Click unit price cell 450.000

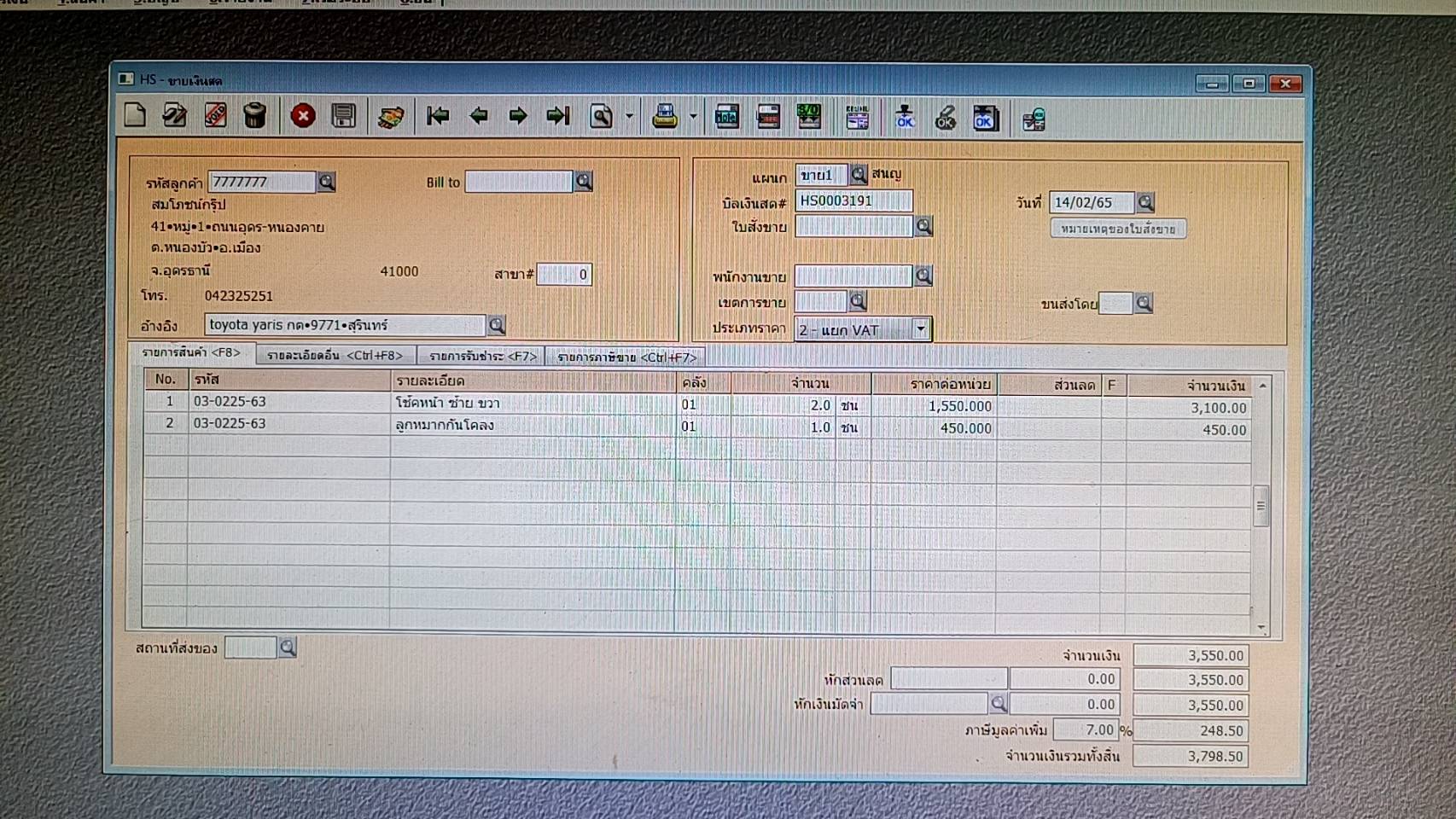[x=934, y=428]
